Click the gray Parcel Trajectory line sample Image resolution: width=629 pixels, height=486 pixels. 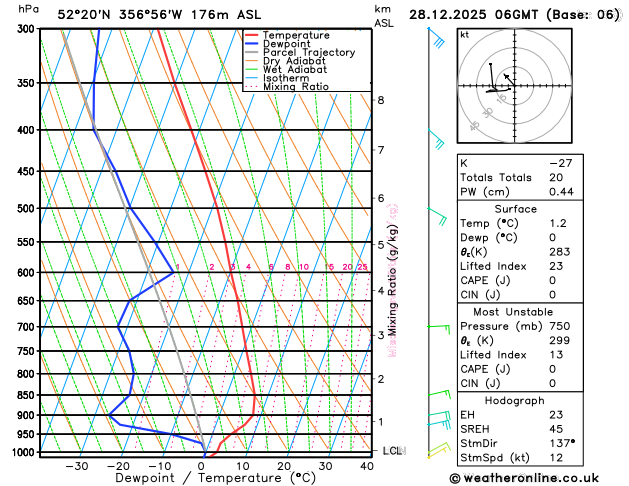pyautogui.click(x=252, y=53)
